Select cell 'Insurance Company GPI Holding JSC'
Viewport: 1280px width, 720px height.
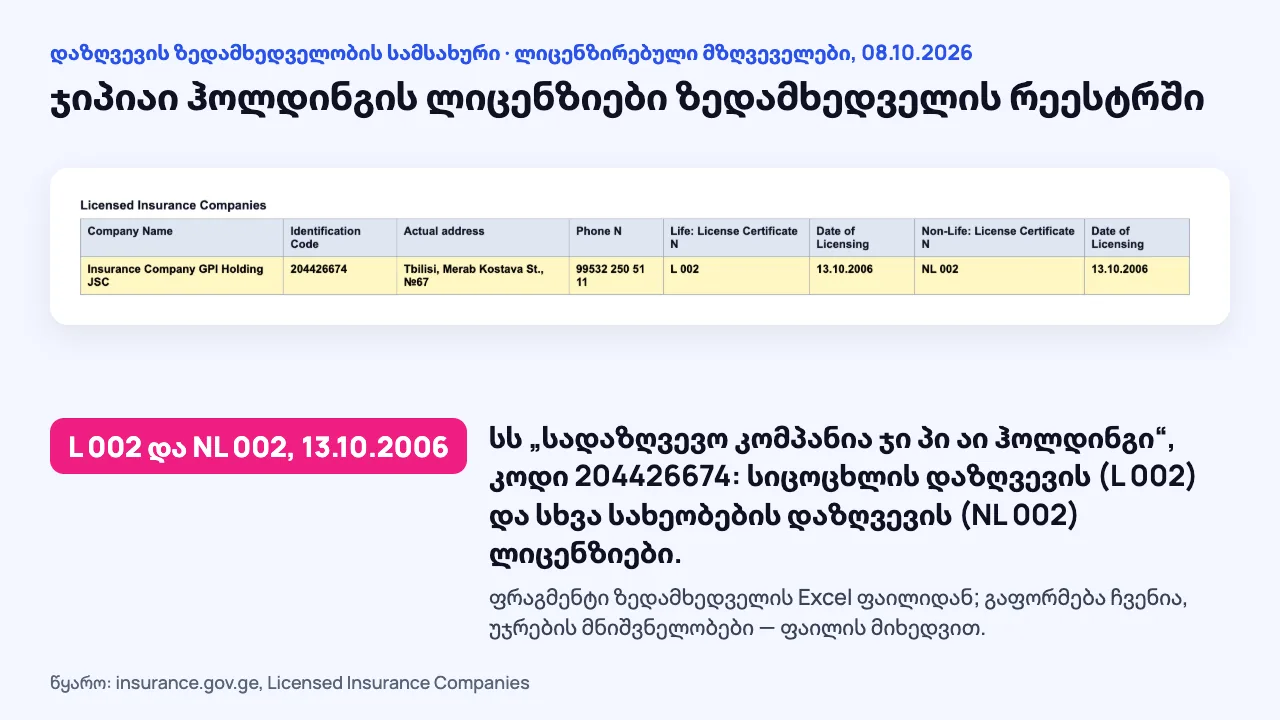(182, 276)
